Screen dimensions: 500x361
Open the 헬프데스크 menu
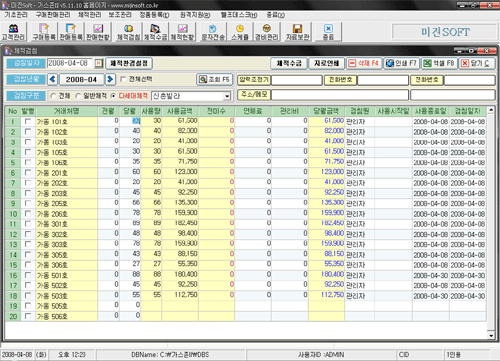pos(239,15)
